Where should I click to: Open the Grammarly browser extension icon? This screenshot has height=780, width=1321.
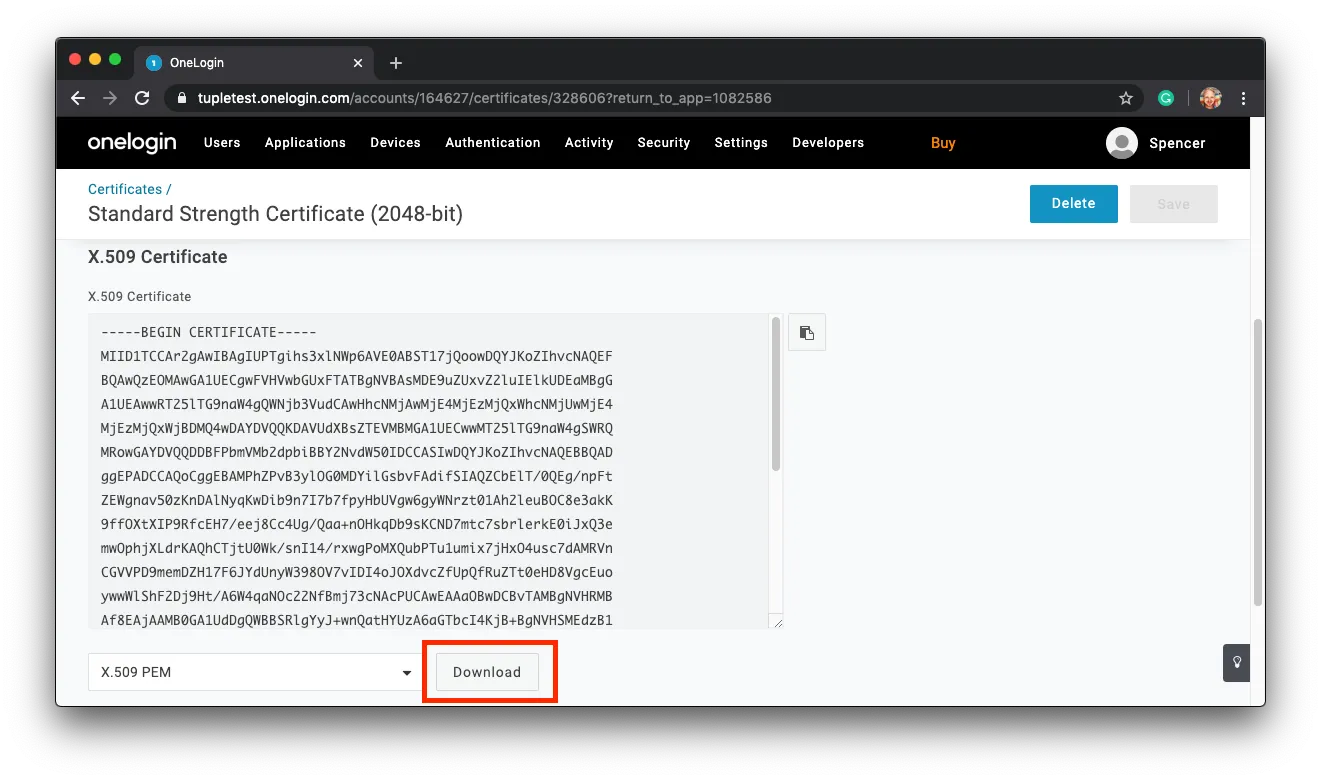click(x=1165, y=98)
